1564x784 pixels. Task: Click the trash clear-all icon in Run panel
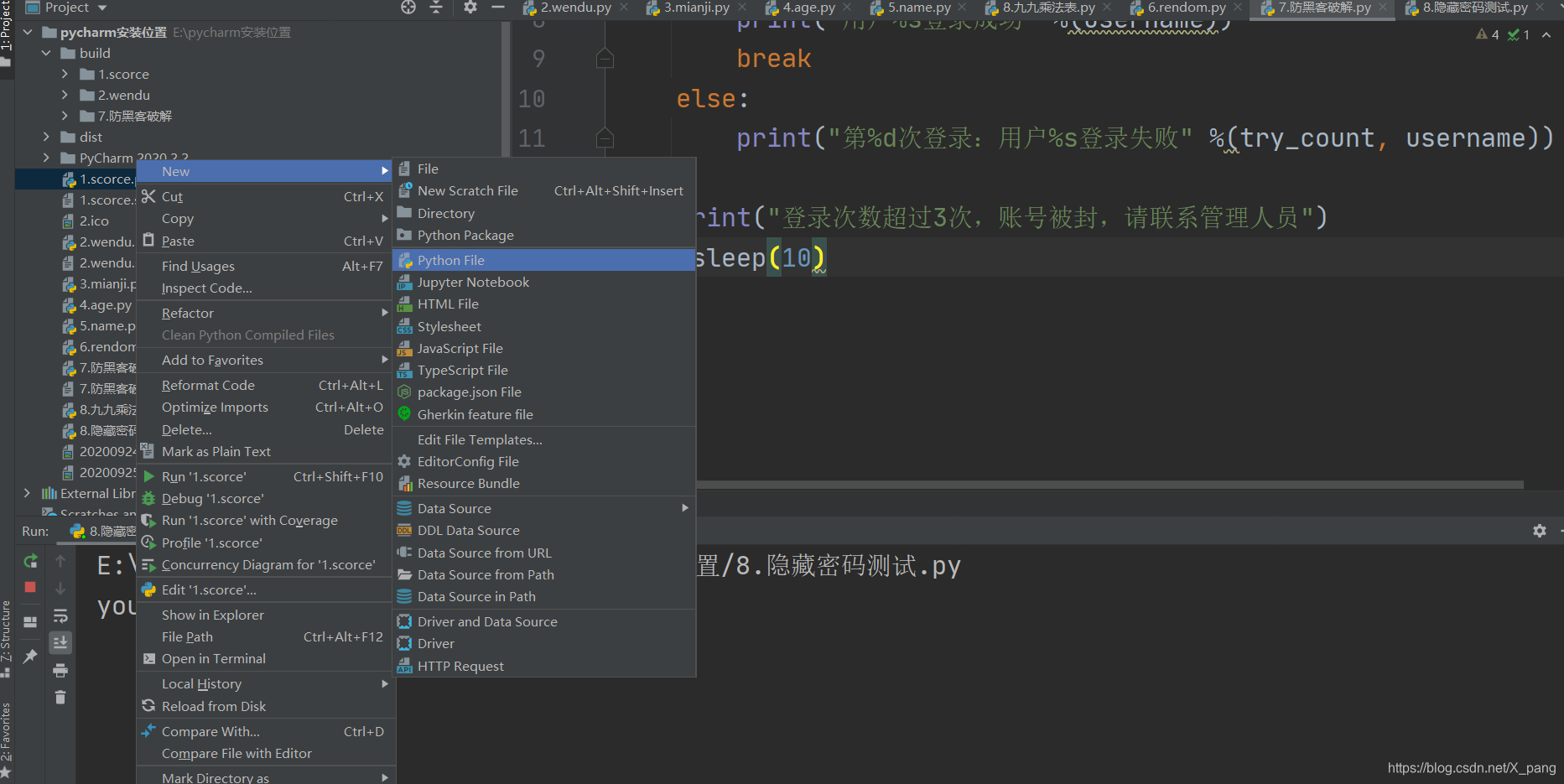click(60, 697)
